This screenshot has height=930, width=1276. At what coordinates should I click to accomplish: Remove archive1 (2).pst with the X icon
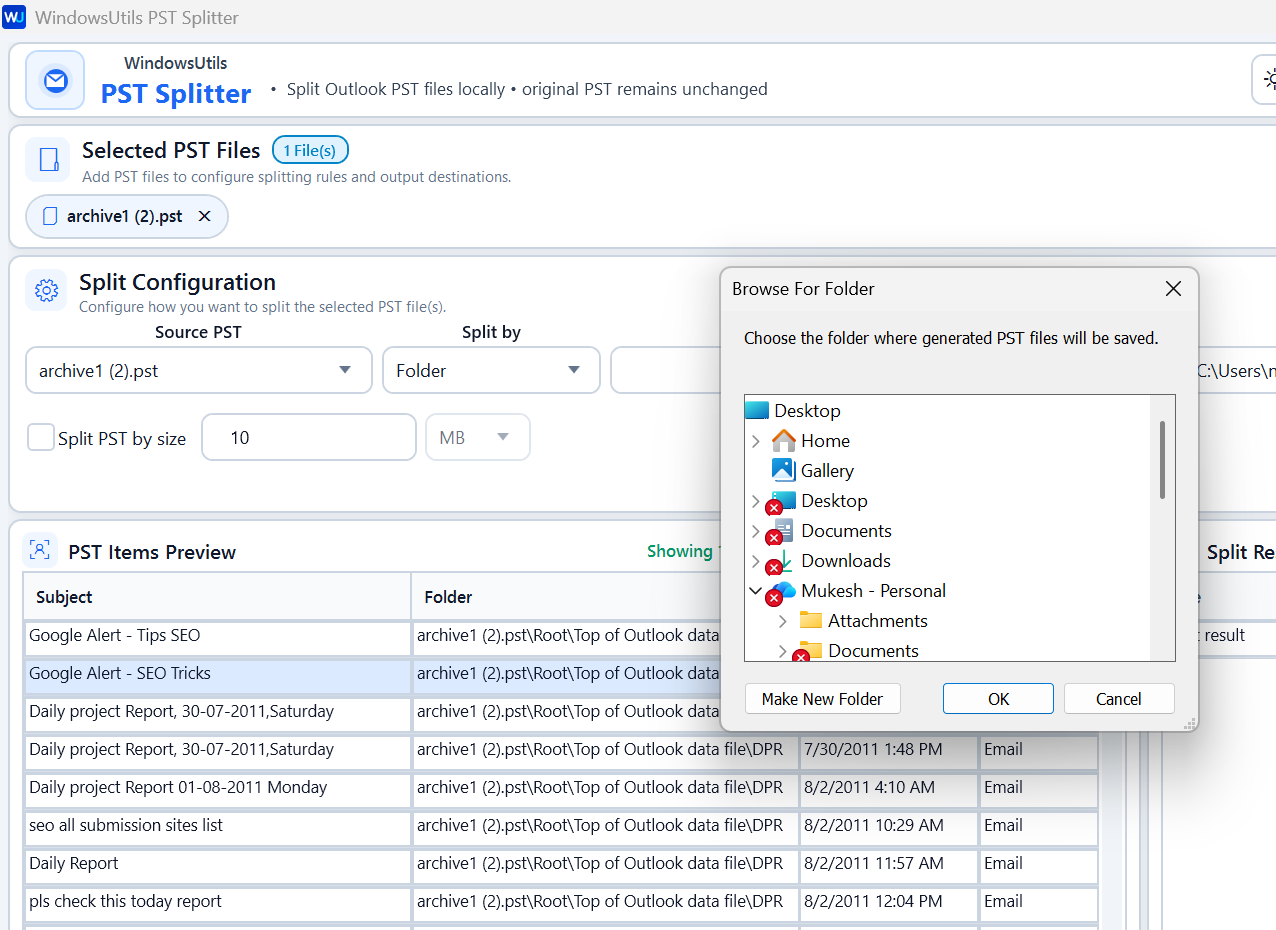coord(204,216)
